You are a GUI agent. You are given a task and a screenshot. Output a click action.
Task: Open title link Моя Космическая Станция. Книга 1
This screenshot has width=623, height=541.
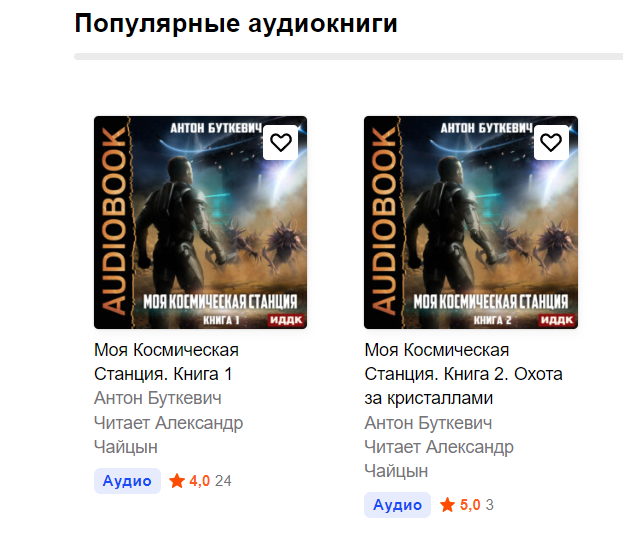pyautogui.click(x=166, y=362)
